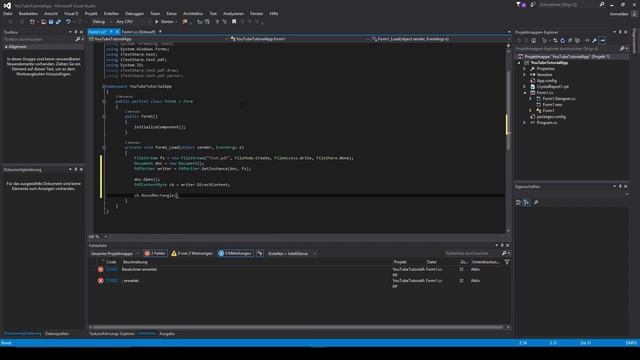Click the error code link of '; erwartet.'
This screenshot has height=360, width=640.
pos(111,281)
